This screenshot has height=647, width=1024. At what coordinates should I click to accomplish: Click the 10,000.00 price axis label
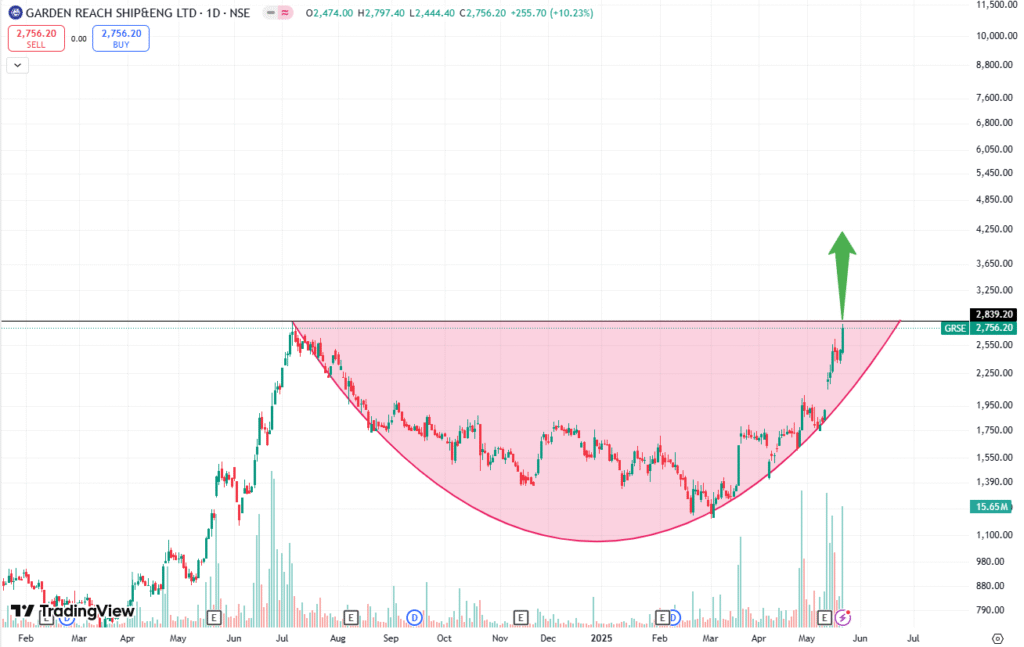tap(996, 36)
